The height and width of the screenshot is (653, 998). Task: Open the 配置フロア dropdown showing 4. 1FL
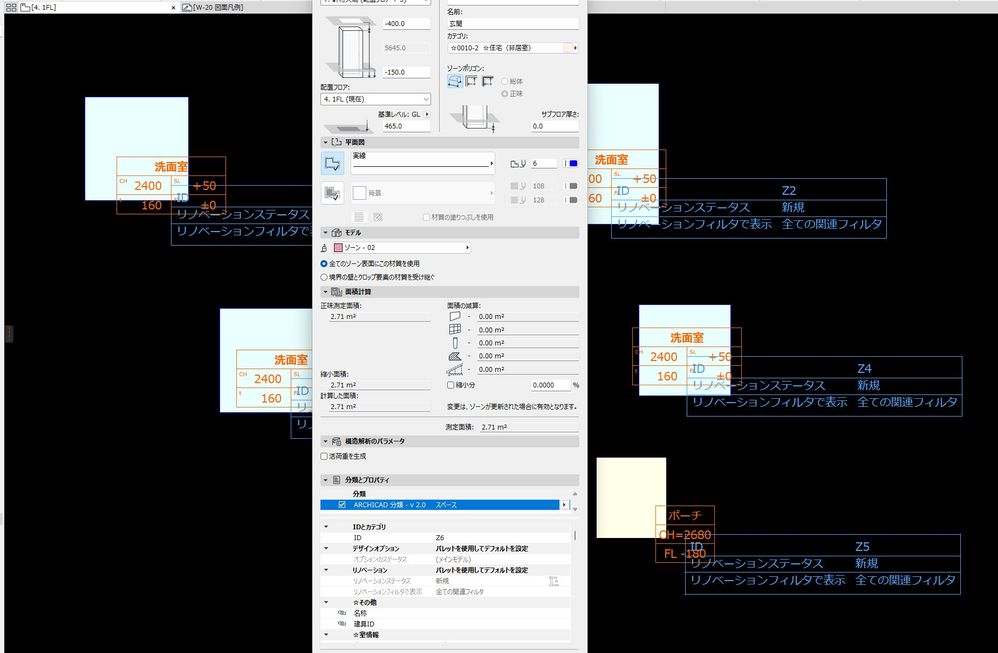[374, 99]
